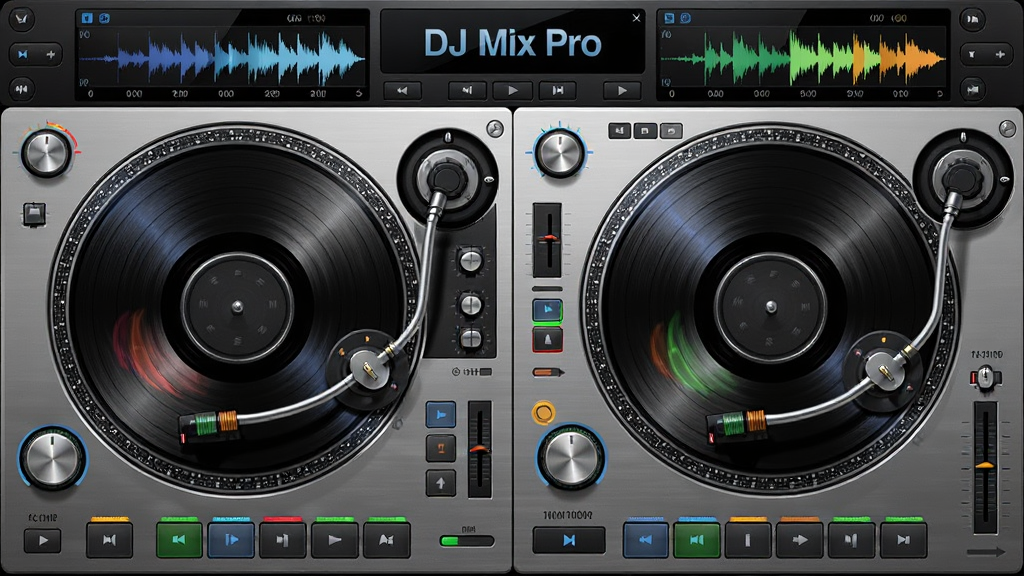The height and width of the screenshot is (576, 1024).
Task: Toggle the green switch at left deck bottom-right
Action: 467,541
